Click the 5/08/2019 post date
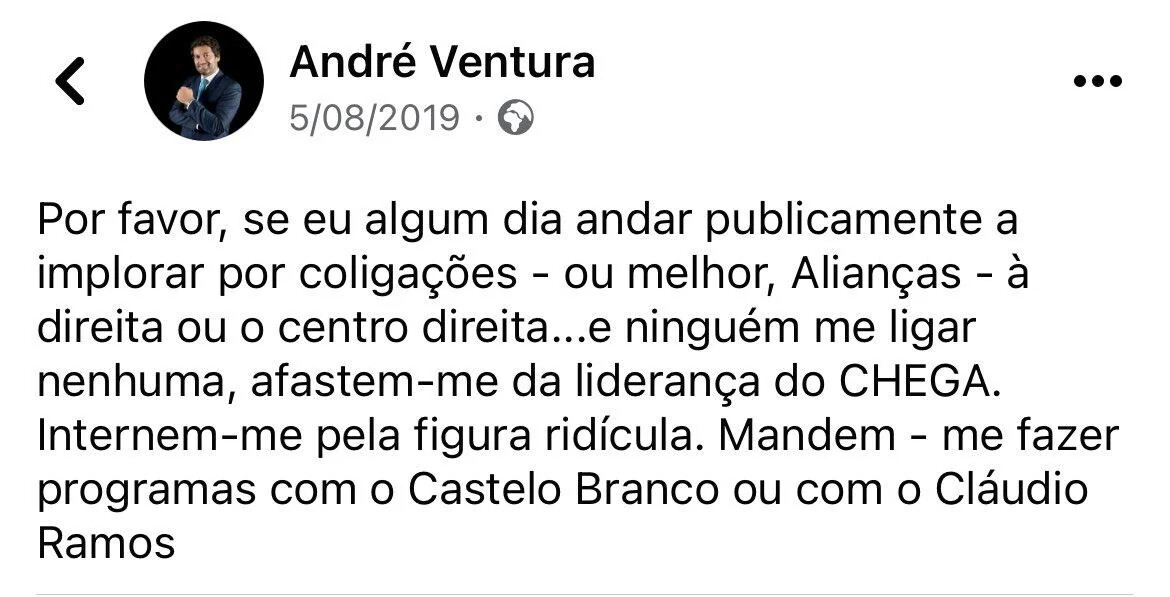This screenshot has width=1170, height=597. point(374,119)
